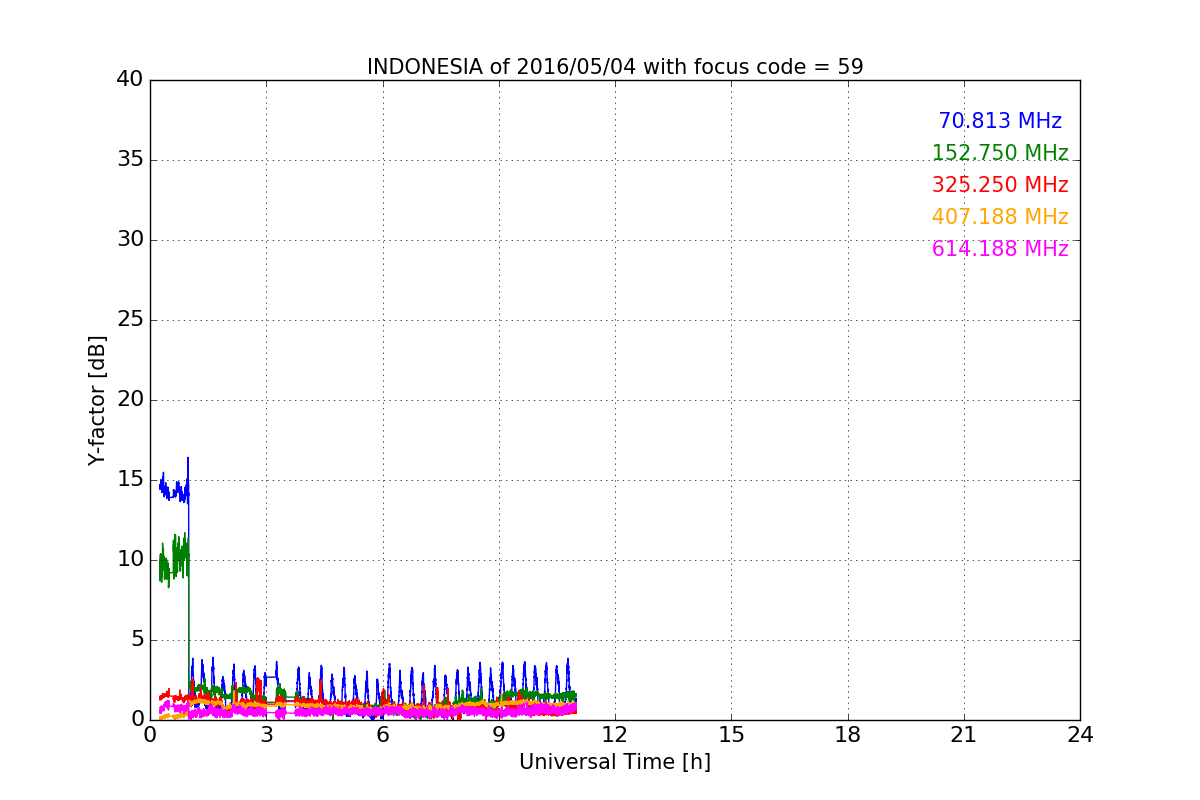Click the 40 tick on the Y-factor axis
The width and height of the screenshot is (1200, 800).
click(x=130, y=80)
